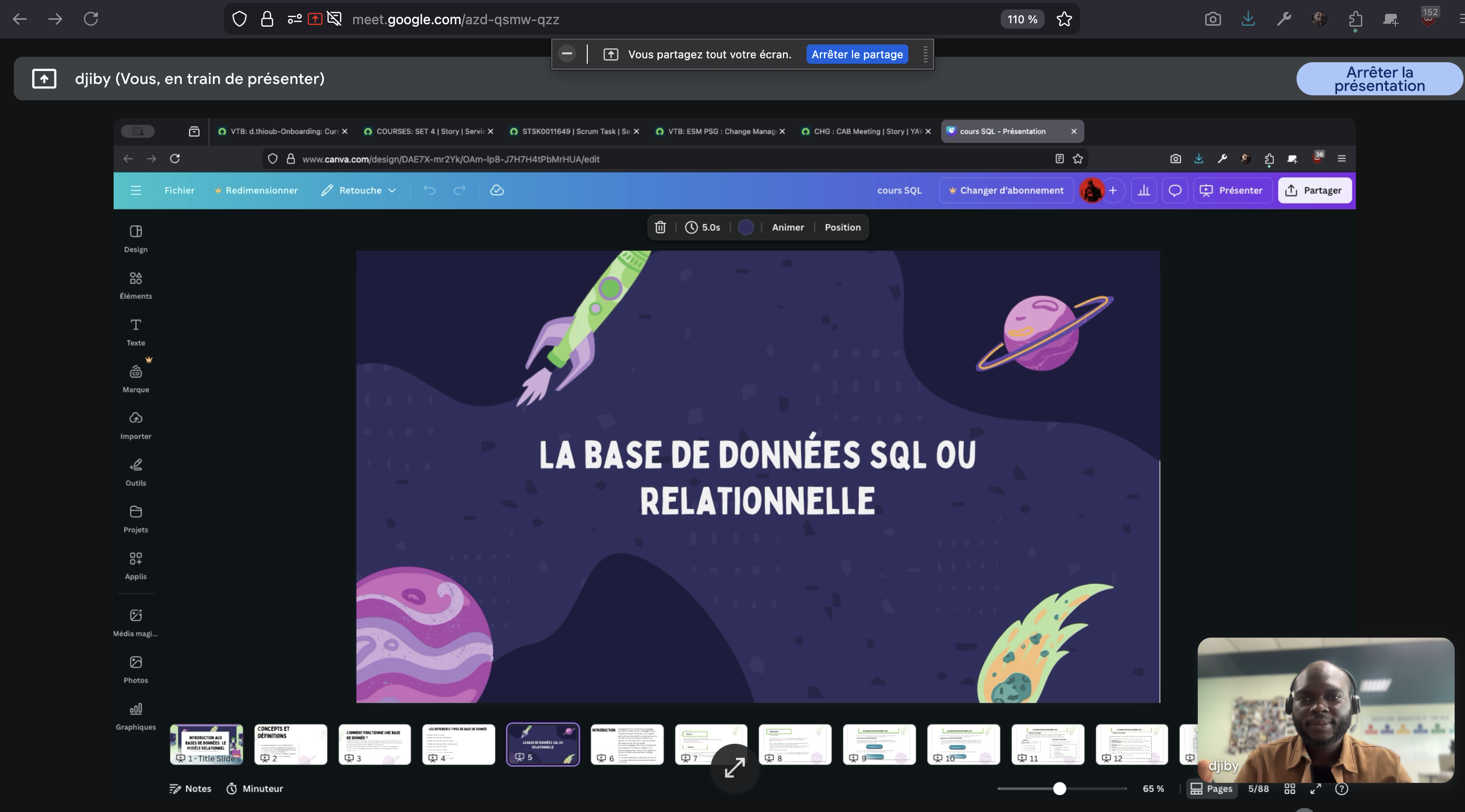The image size is (1465, 812).
Task: Open the Éléments panel in sidebar
Action: pyautogui.click(x=135, y=285)
